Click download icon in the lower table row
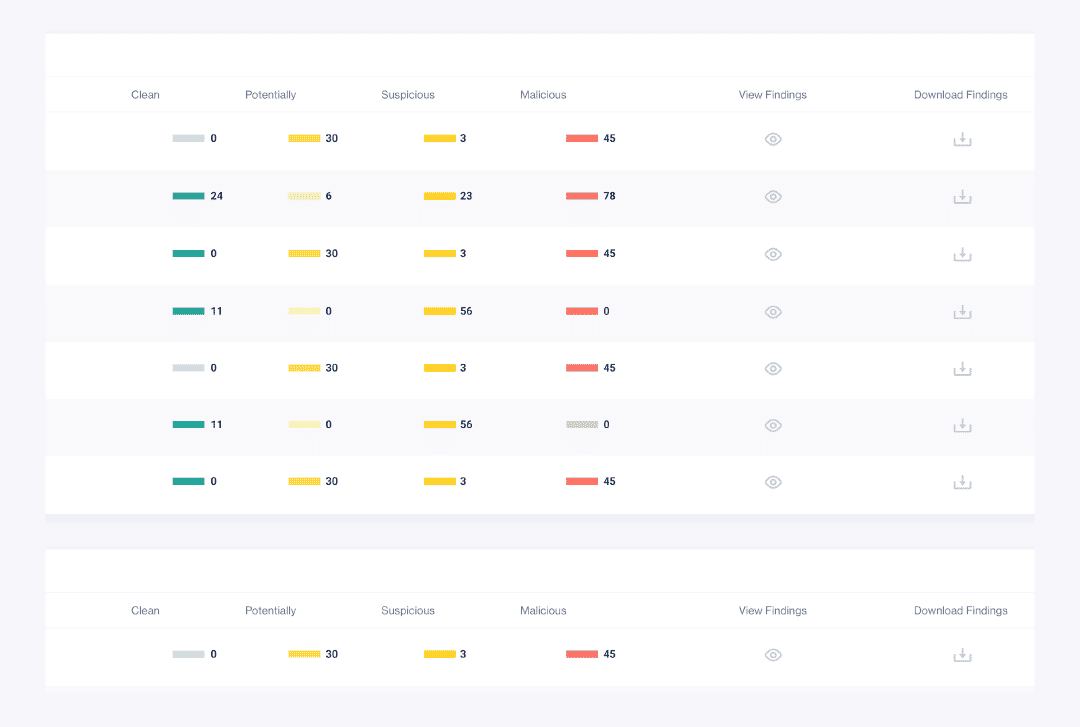1080x727 pixels. (962, 655)
